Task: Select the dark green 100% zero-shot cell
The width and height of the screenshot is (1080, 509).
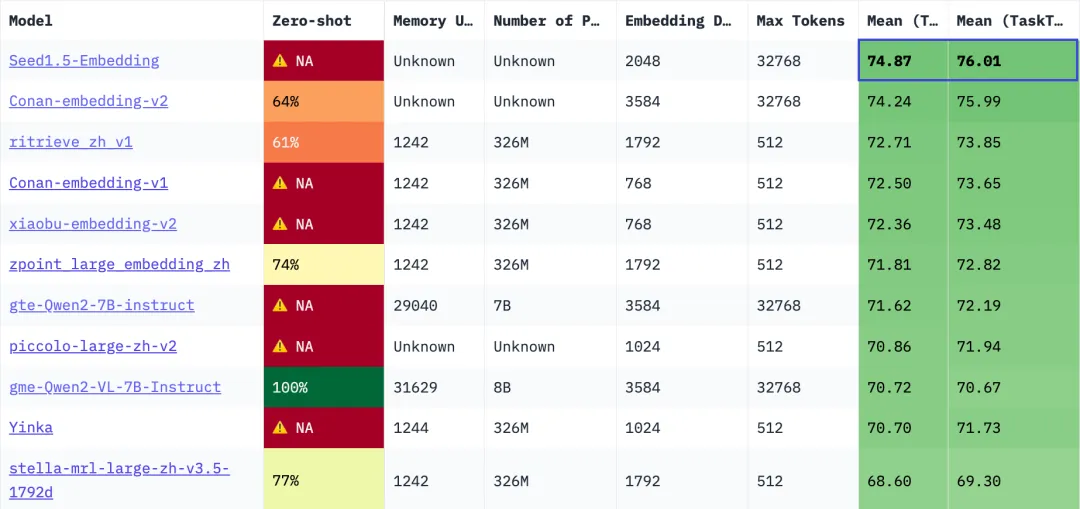Action: click(324, 387)
